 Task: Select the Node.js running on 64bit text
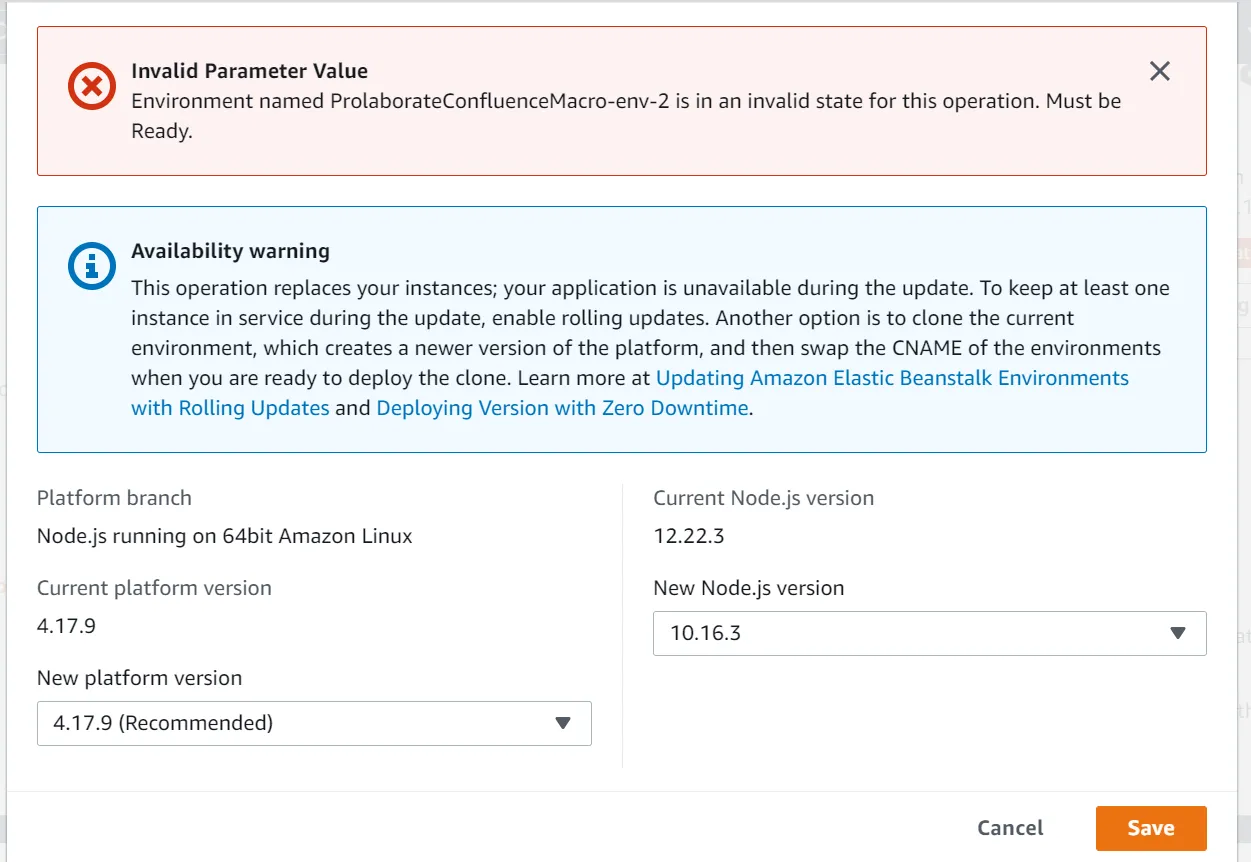224,536
